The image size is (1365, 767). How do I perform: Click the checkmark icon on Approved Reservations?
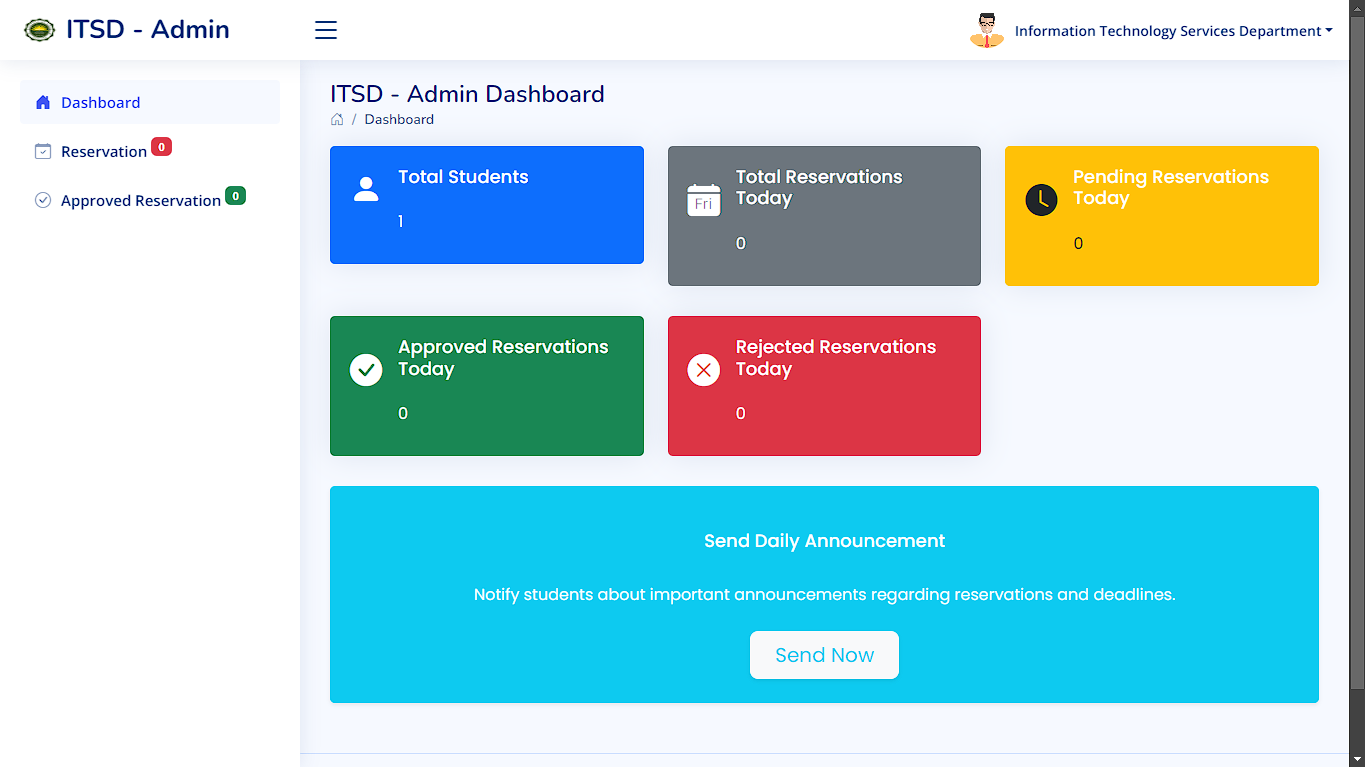(x=366, y=370)
